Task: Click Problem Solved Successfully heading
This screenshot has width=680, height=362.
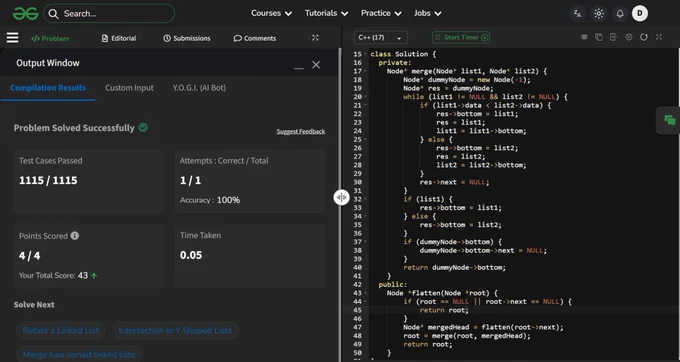Action: click(x=74, y=128)
